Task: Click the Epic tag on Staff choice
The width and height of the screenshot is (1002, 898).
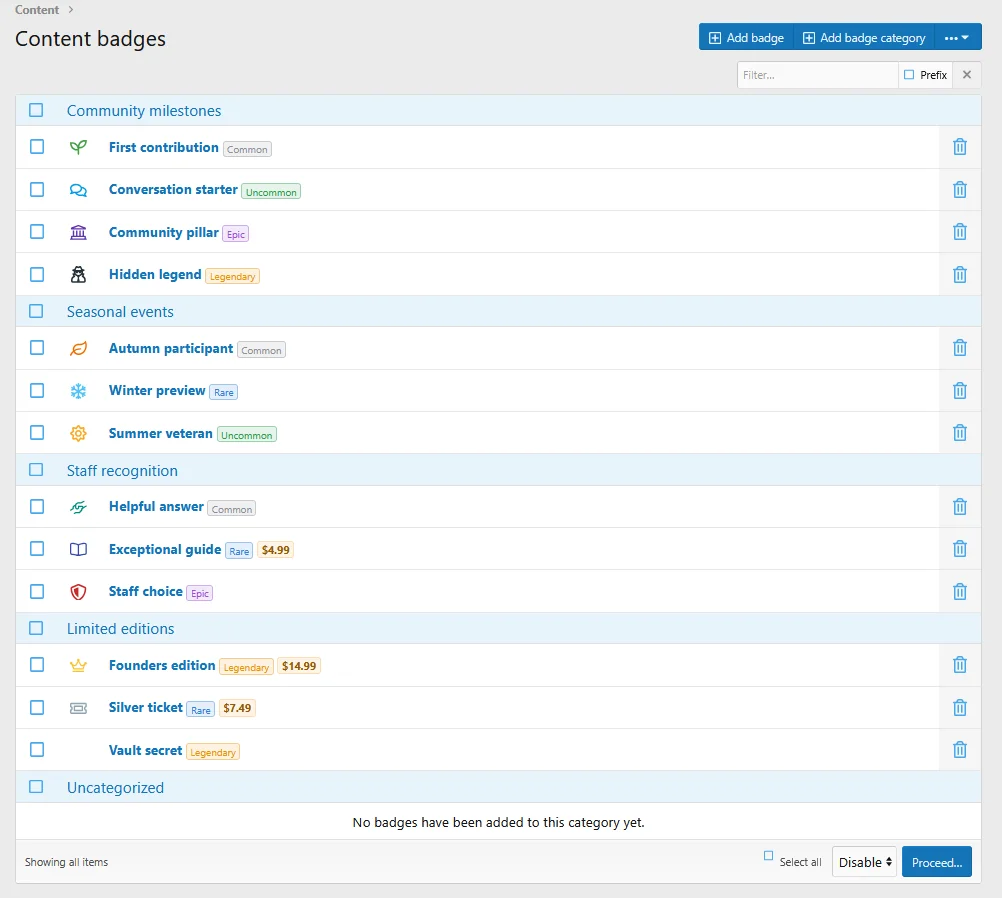Action: tap(199, 593)
